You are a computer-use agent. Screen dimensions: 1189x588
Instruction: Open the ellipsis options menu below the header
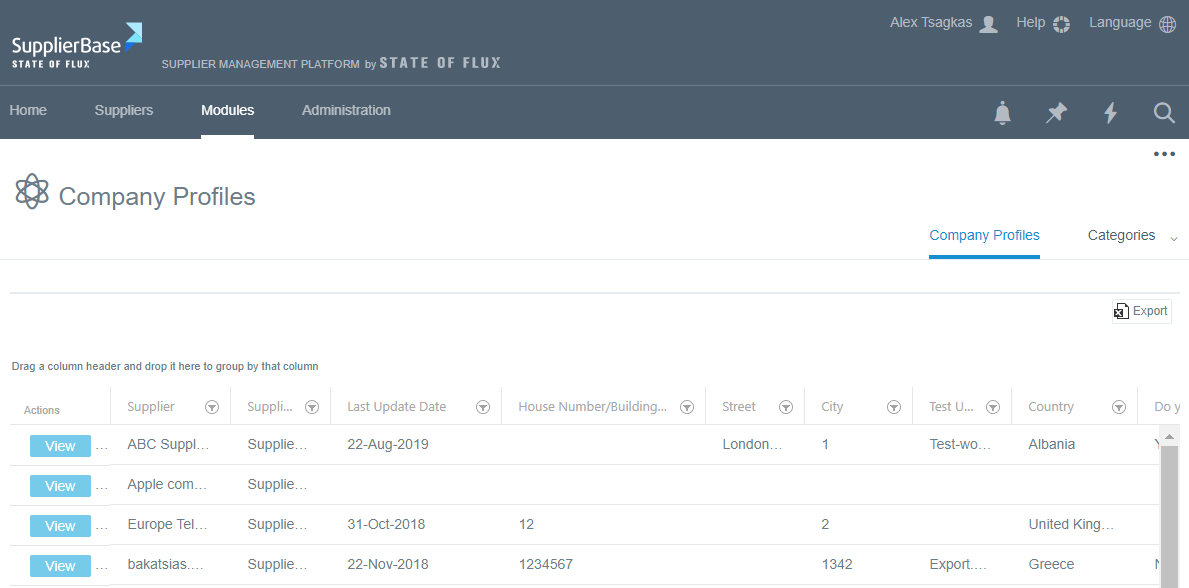pyautogui.click(x=1163, y=154)
